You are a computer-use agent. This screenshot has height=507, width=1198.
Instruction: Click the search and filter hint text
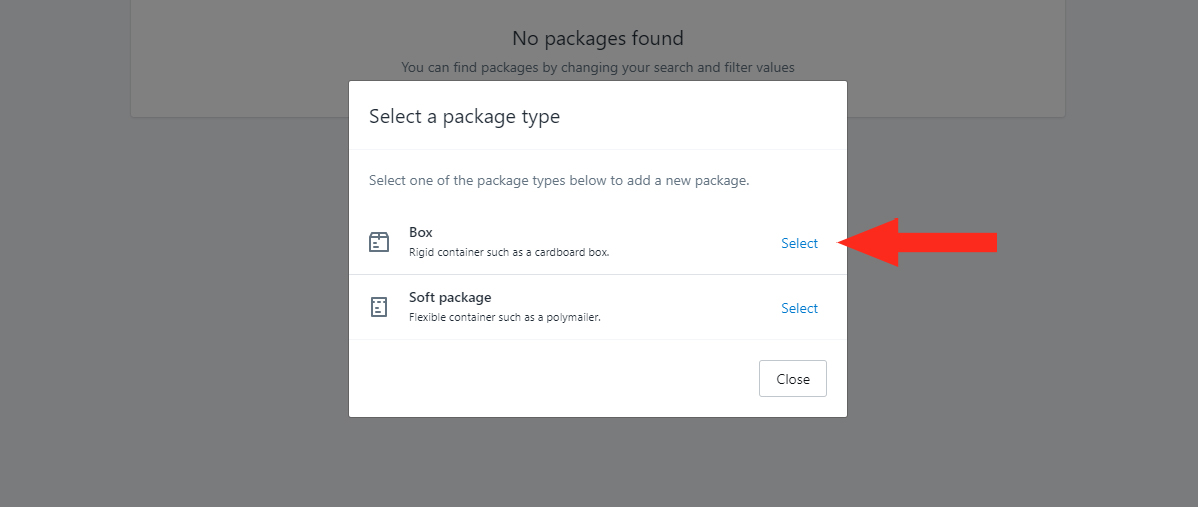[597, 67]
